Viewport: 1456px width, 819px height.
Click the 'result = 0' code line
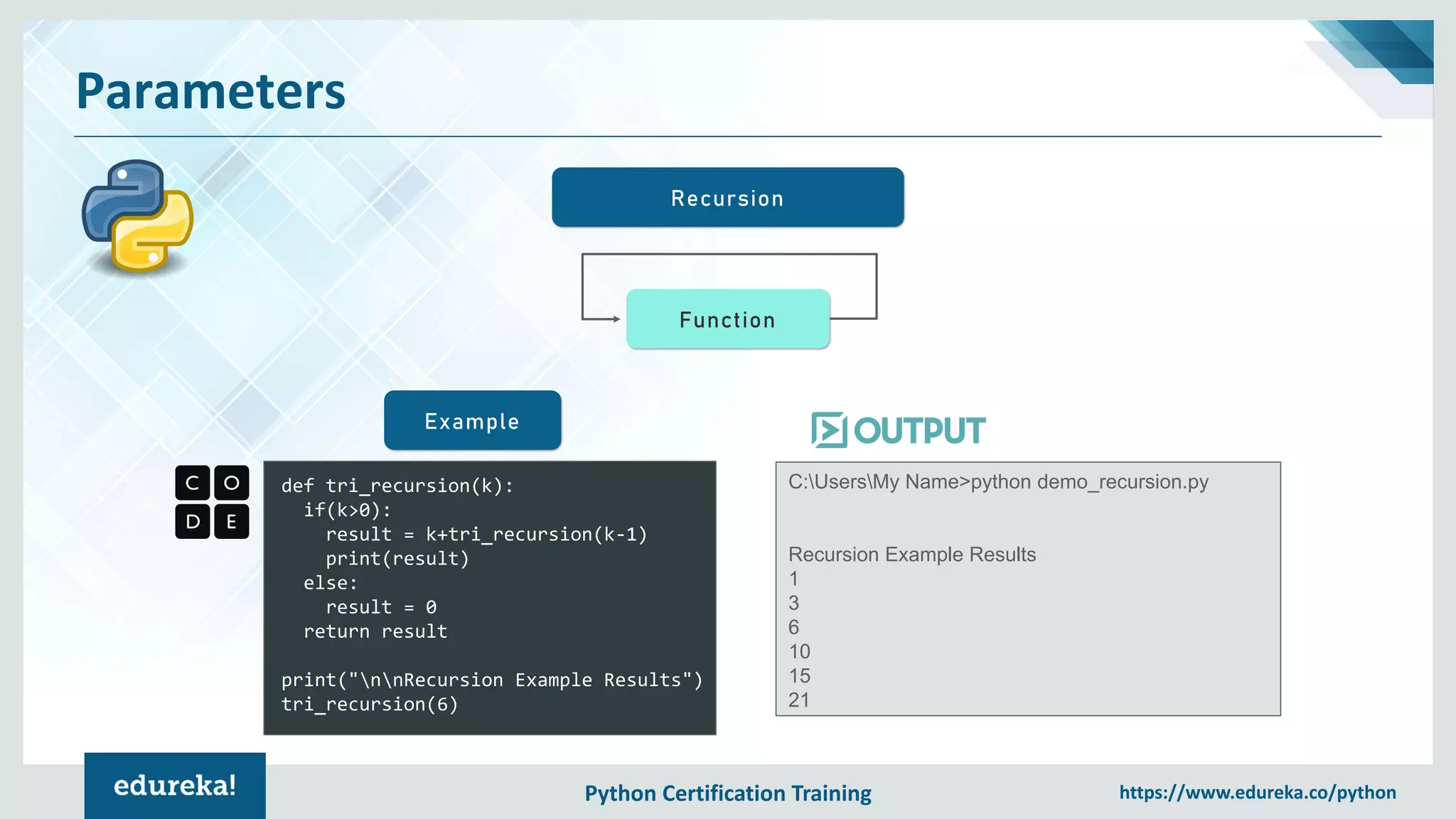(x=381, y=607)
